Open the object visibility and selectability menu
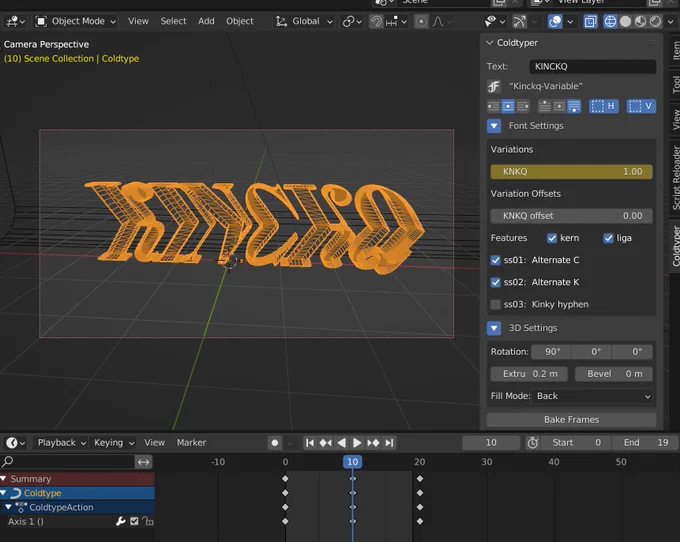Screen dimensions: 680x542 point(495,21)
